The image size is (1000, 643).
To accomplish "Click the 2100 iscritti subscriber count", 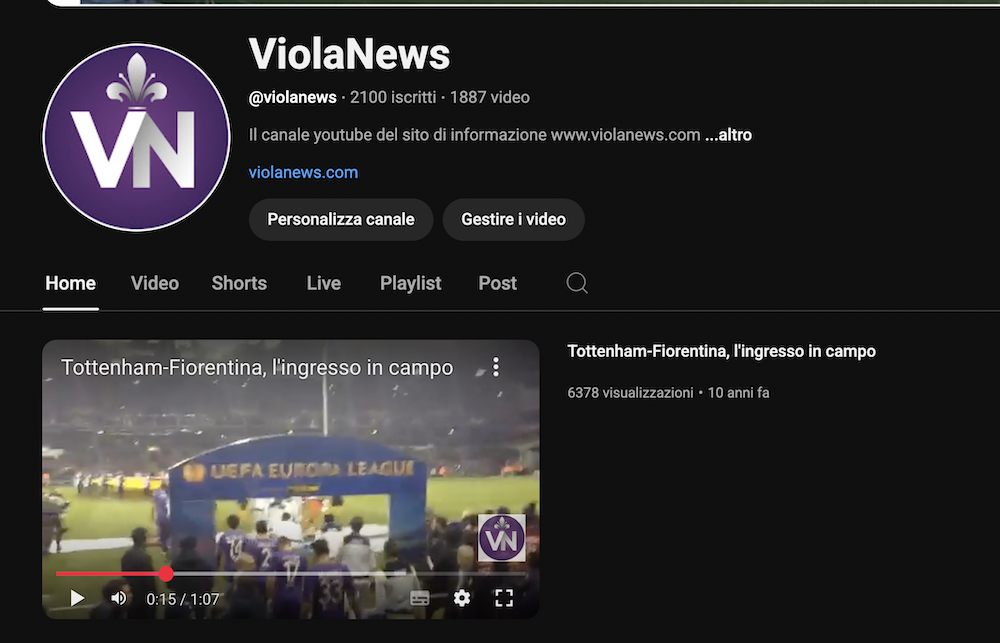I will point(393,97).
